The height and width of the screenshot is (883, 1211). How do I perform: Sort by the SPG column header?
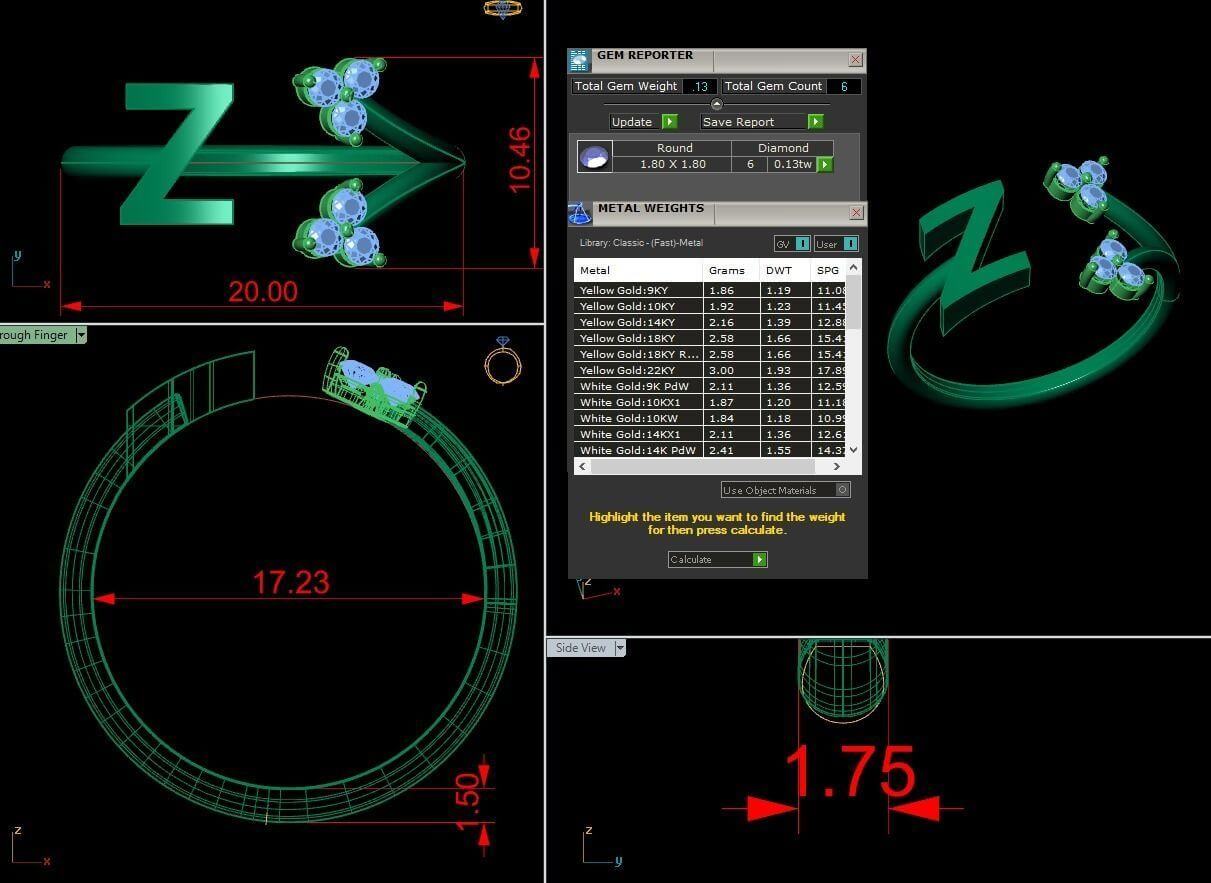828,271
